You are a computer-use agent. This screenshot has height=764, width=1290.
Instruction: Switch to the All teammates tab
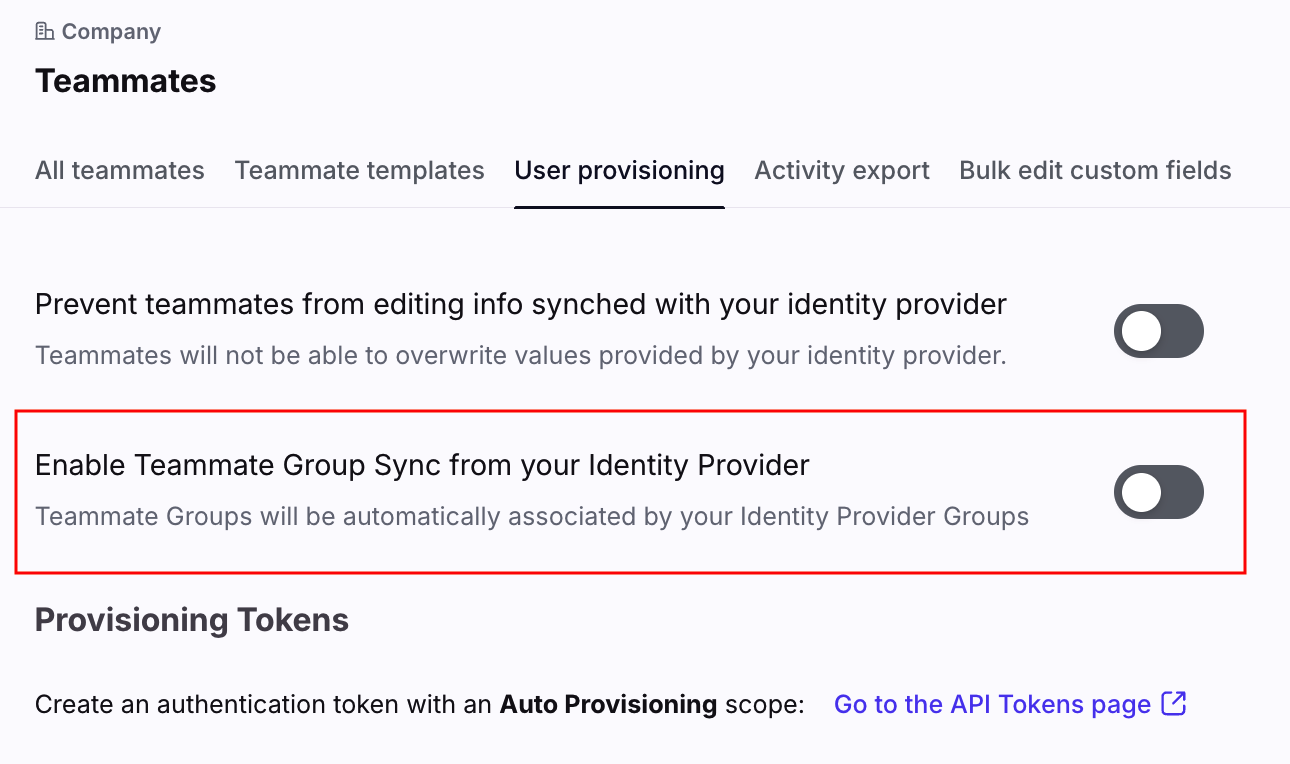coord(119,171)
